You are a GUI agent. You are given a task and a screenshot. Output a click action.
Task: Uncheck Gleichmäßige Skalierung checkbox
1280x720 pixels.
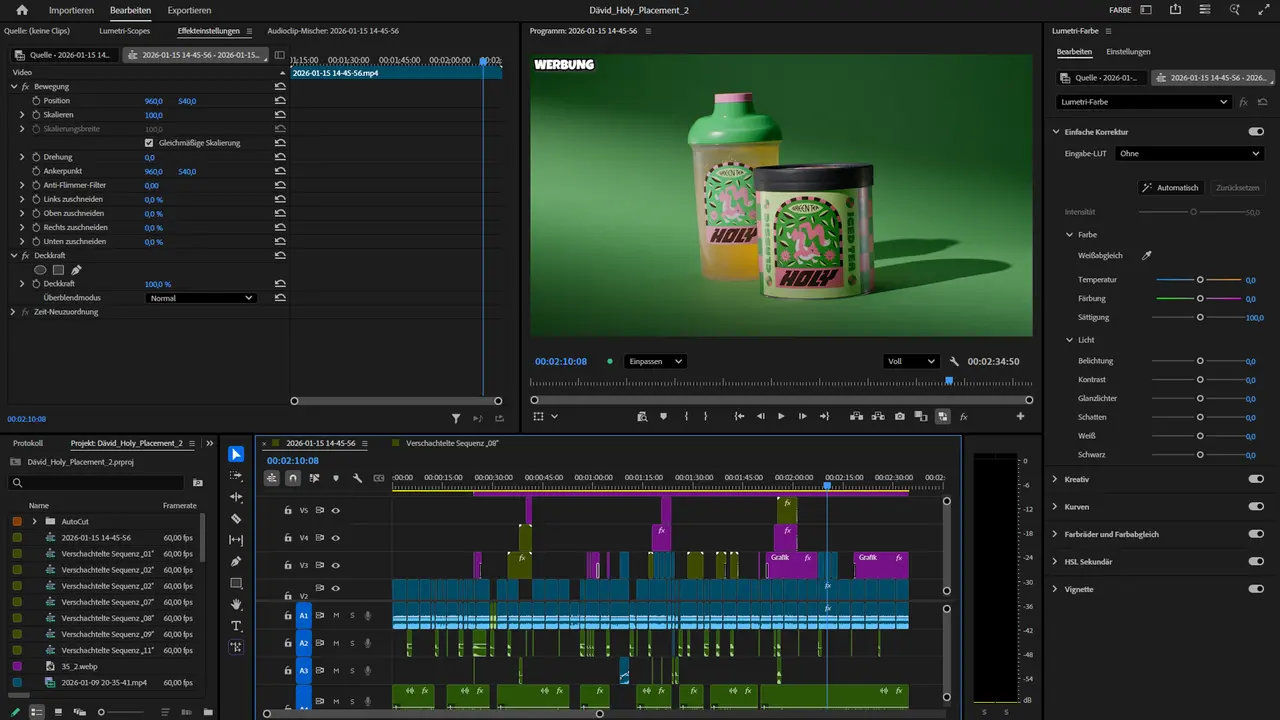[149, 142]
